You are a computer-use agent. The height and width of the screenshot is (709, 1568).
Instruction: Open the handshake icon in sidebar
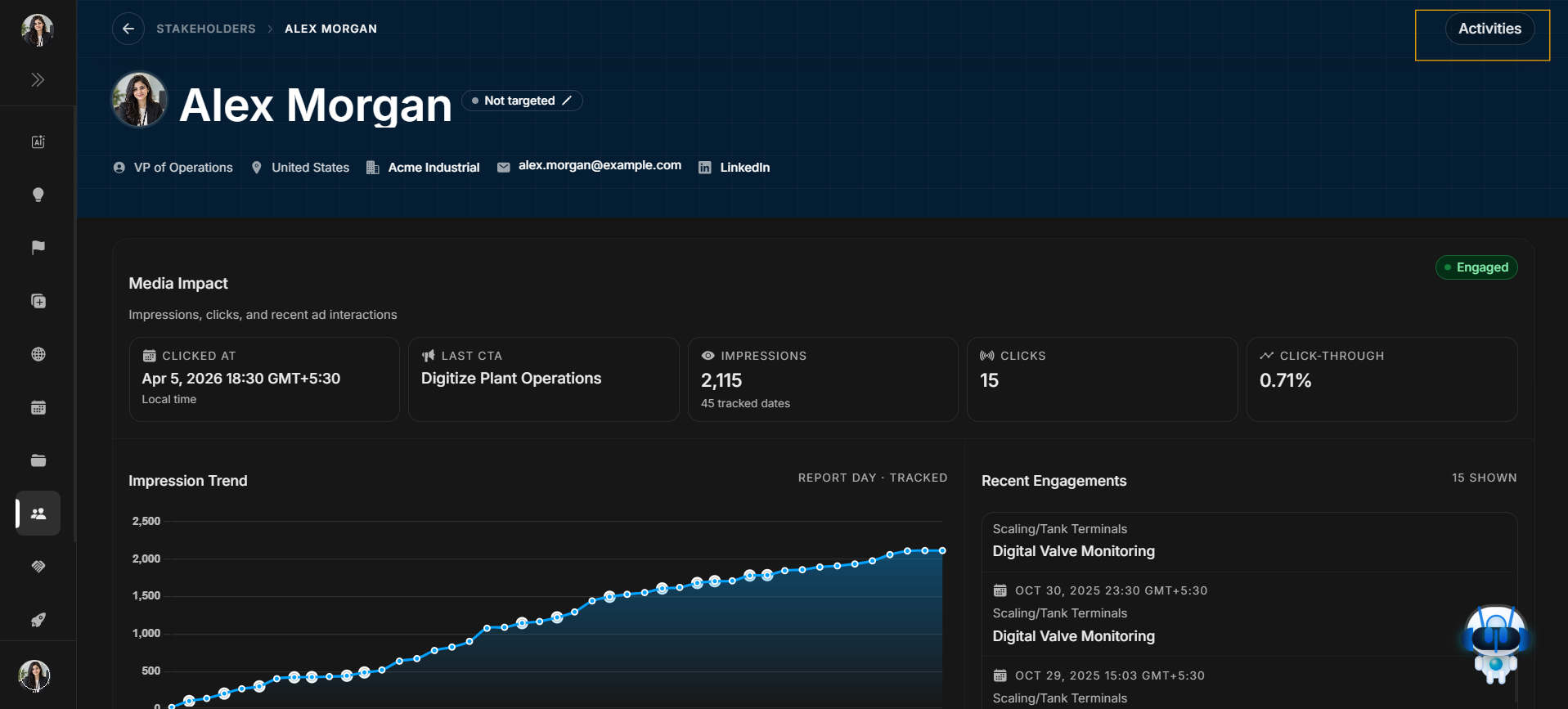click(38, 567)
